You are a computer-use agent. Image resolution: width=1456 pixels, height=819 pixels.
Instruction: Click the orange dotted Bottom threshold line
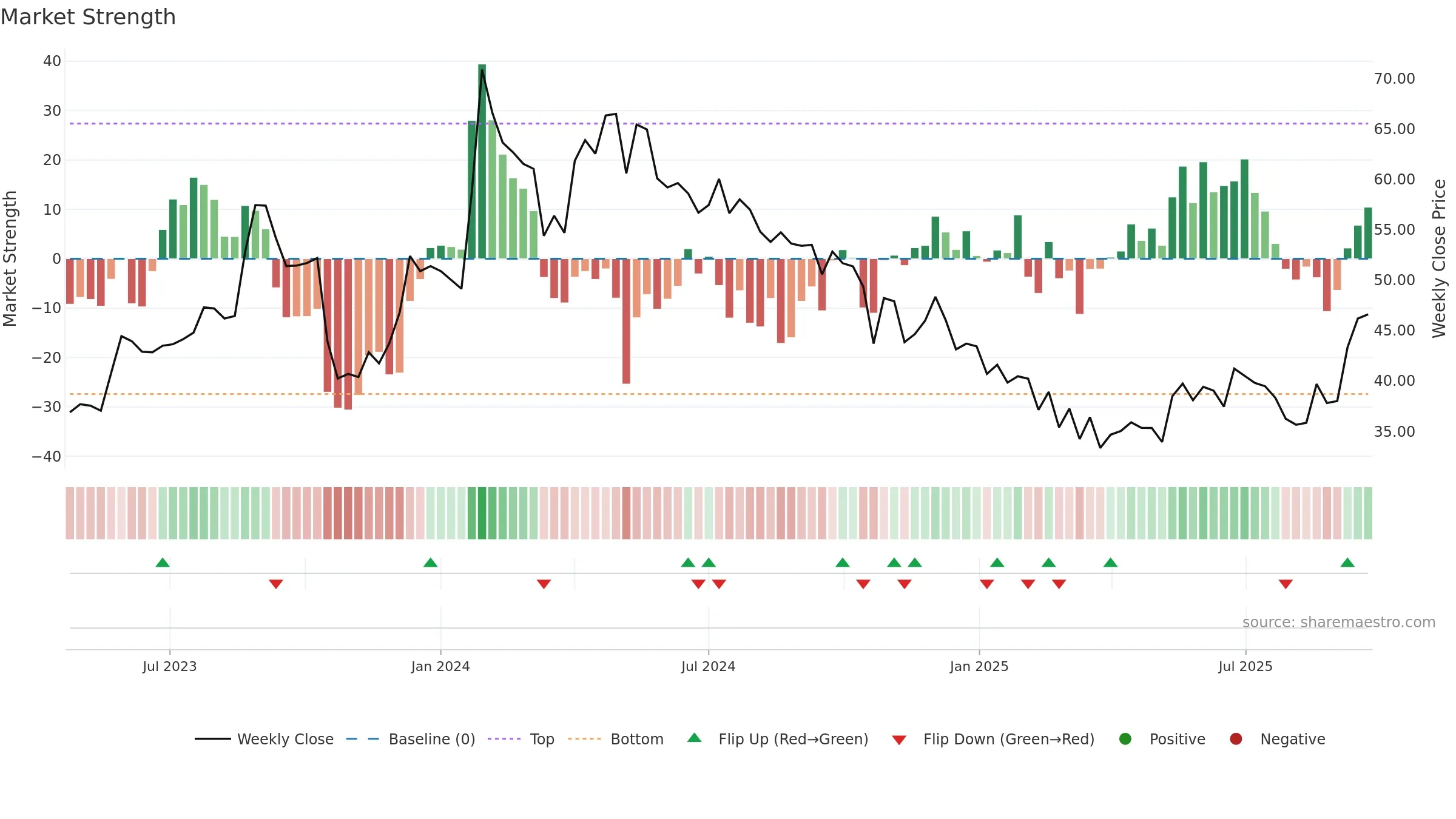click(719, 394)
